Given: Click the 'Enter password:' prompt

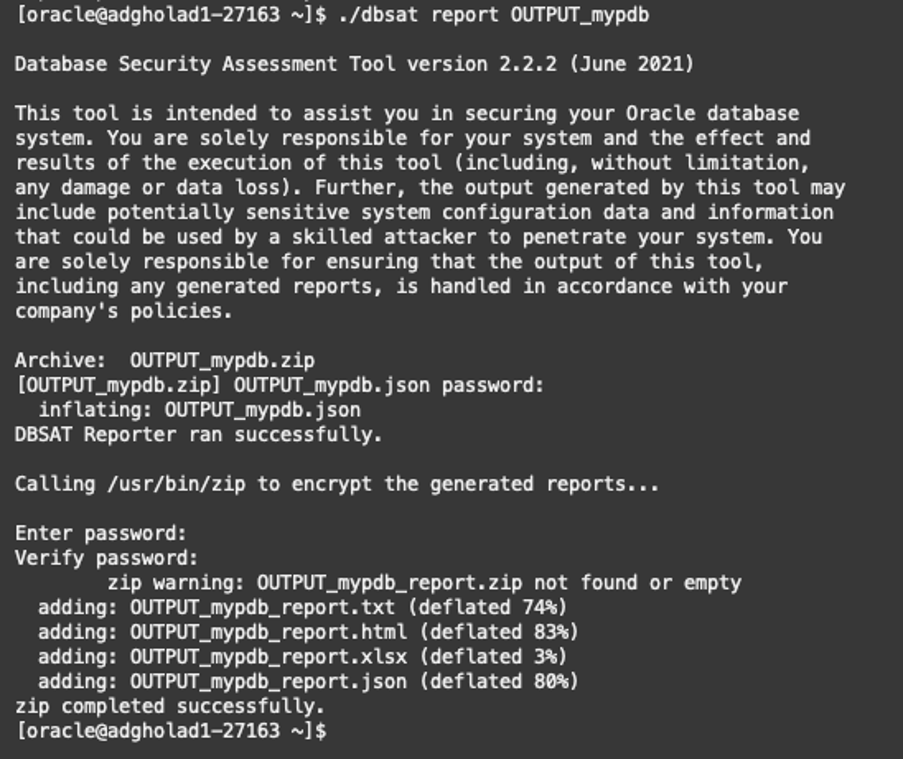Looking at the screenshot, I should point(101,533).
